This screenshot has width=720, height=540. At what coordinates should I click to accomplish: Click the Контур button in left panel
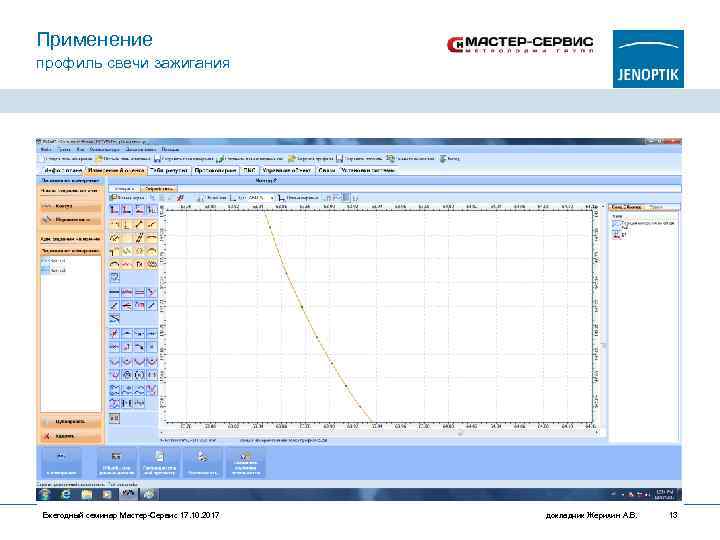coord(70,206)
